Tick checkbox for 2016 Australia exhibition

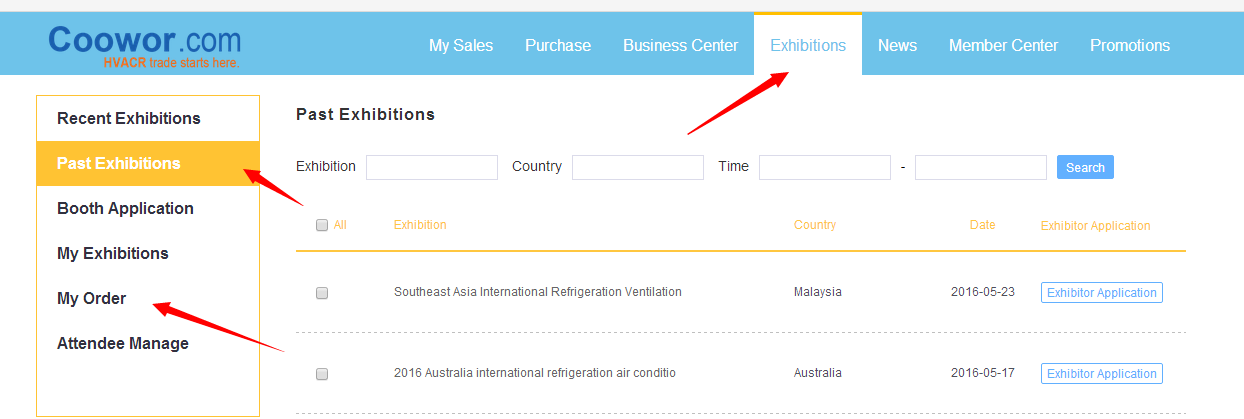point(322,374)
